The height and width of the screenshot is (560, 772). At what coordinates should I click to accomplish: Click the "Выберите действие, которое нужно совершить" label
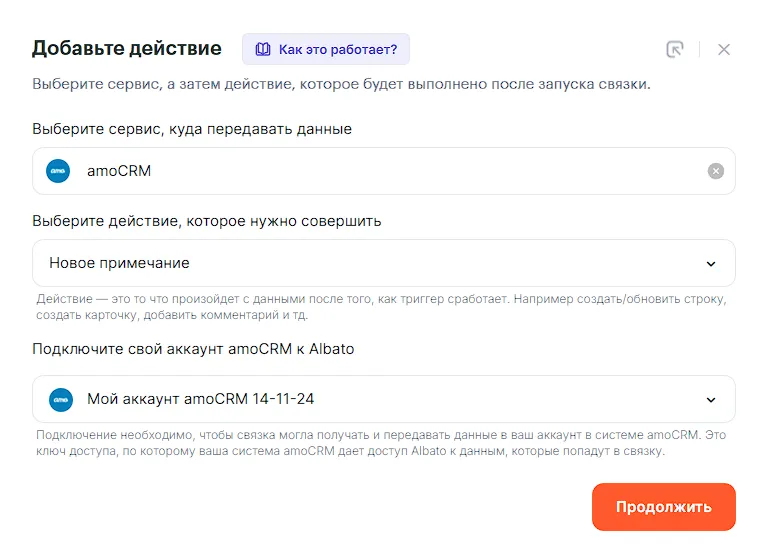[x=207, y=221]
